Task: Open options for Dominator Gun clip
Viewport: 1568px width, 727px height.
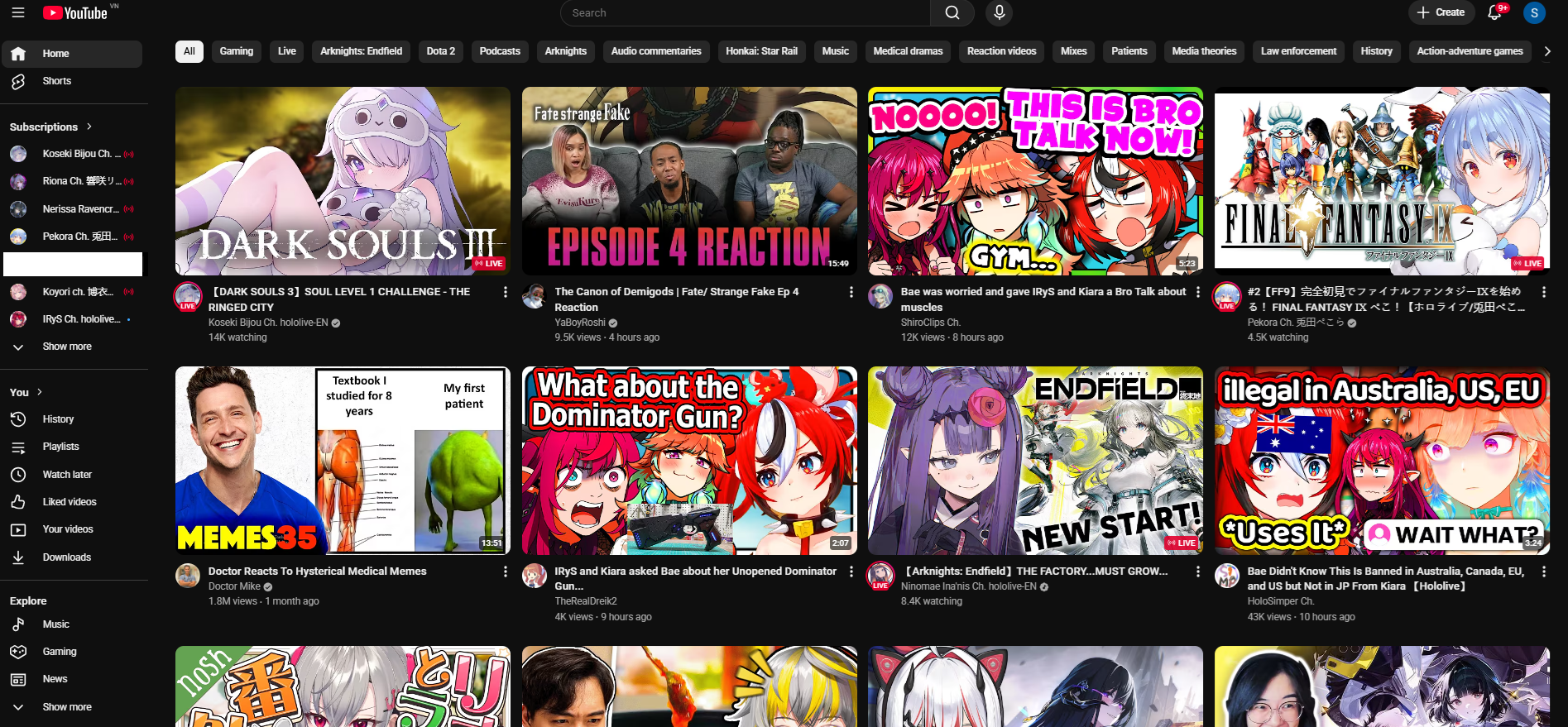Action: click(851, 572)
